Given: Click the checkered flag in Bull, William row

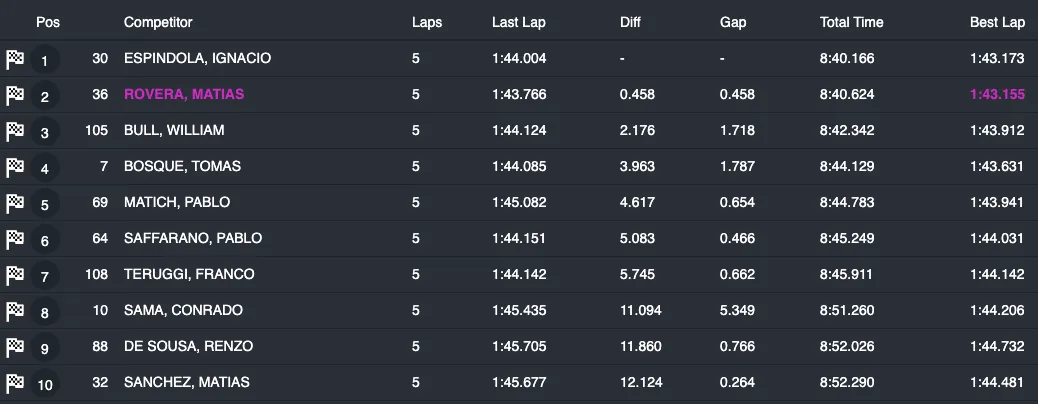Looking at the screenshot, I should (x=15, y=131).
